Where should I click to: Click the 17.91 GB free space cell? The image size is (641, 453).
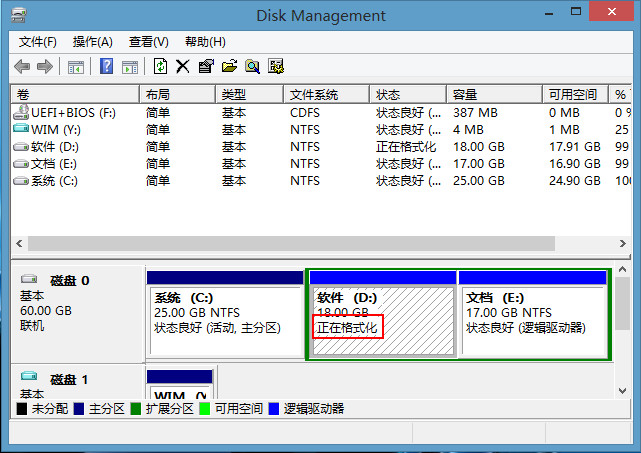(575, 147)
